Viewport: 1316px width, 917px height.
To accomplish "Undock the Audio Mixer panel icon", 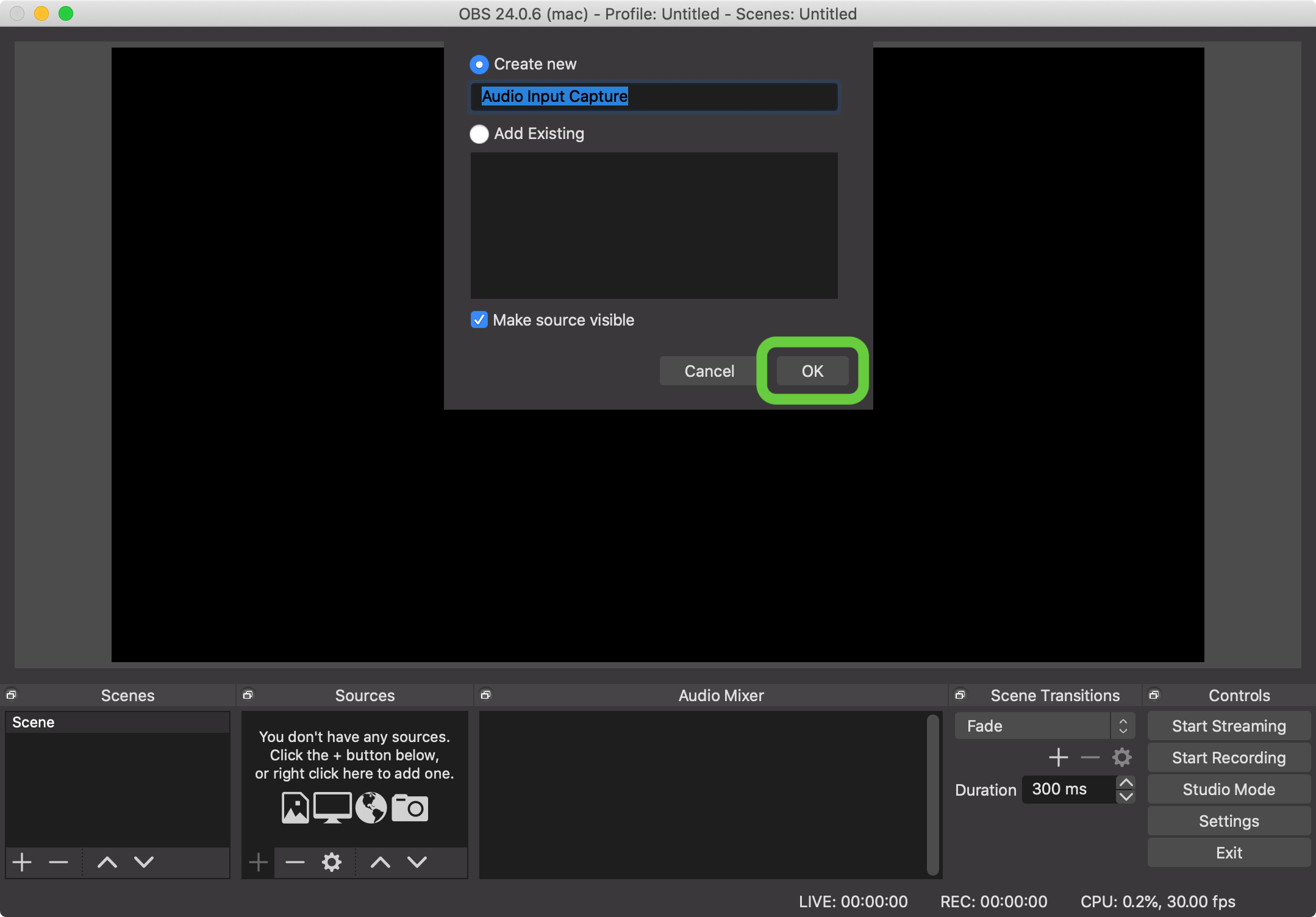I will 485,694.
